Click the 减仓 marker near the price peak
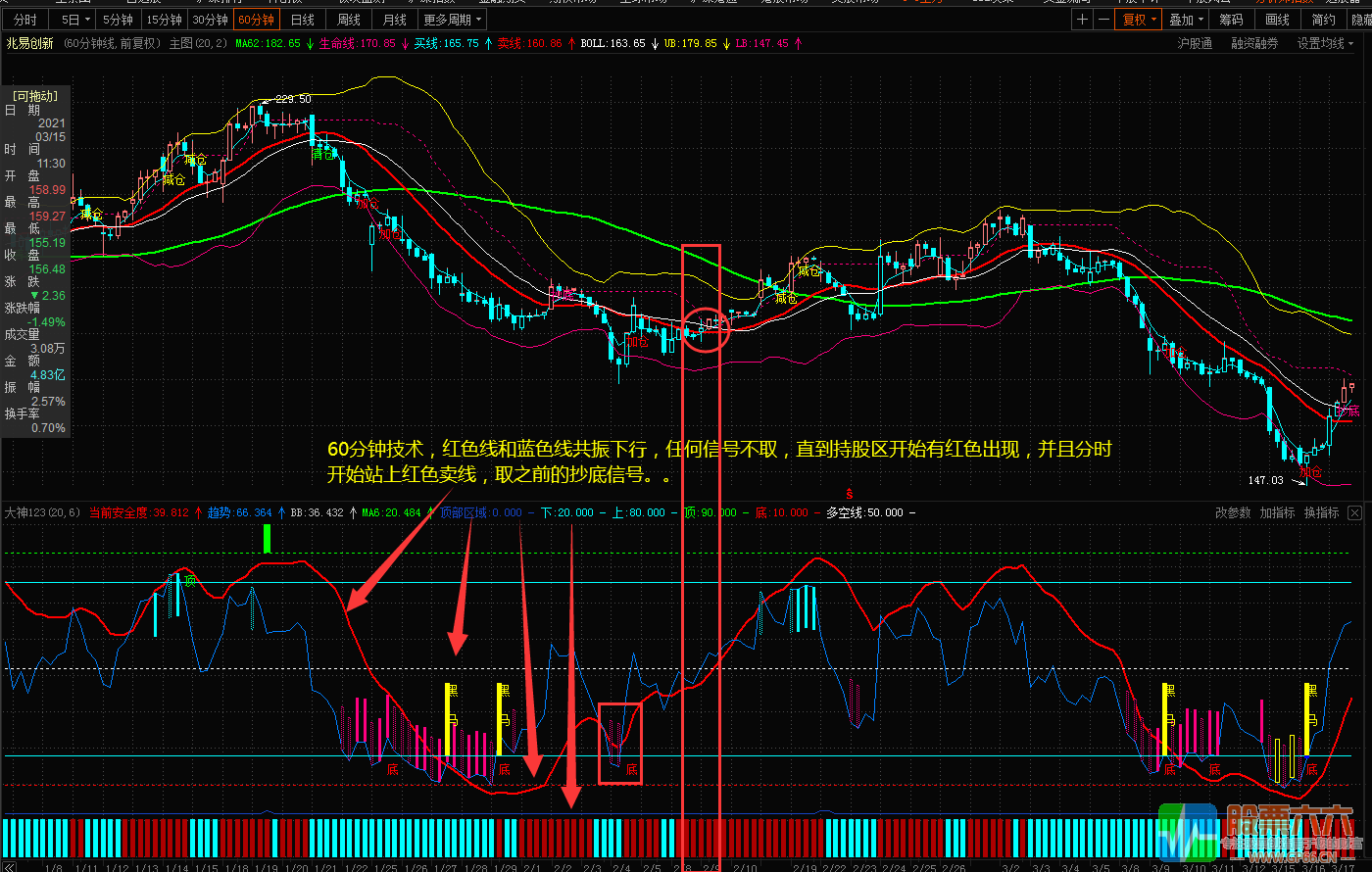The image size is (1372, 872). [195, 160]
